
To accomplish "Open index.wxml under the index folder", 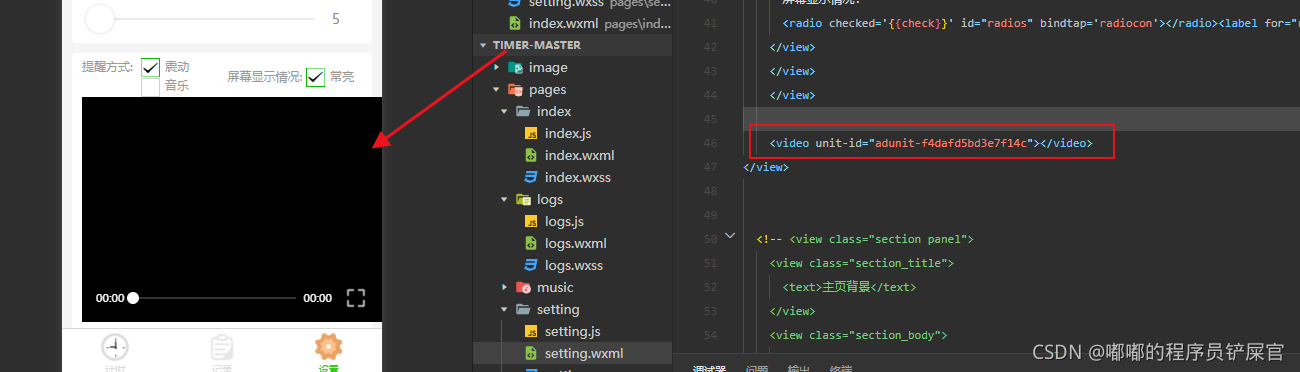I will (x=579, y=155).
